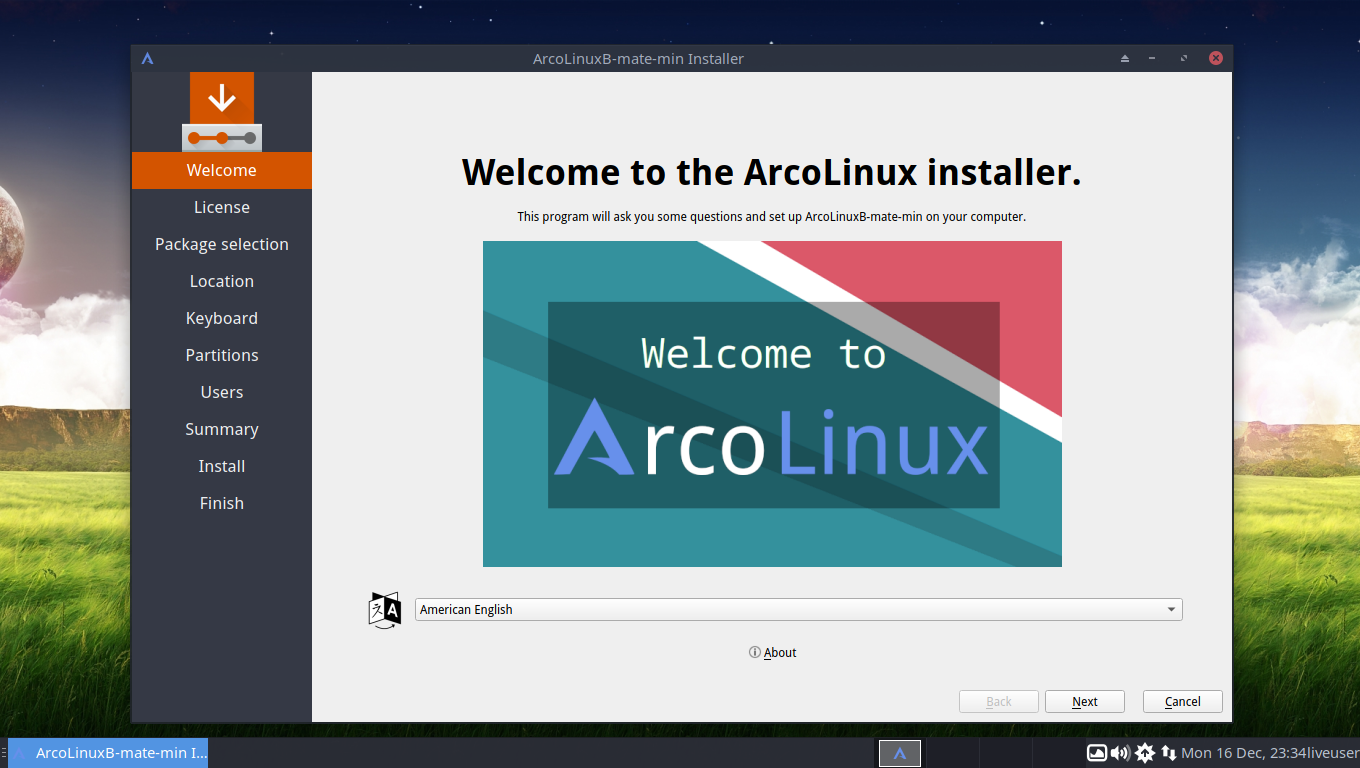Click the panel grip handle at left edge
The width and height of the screenshot is (1360, 768).
coord(4,753)
